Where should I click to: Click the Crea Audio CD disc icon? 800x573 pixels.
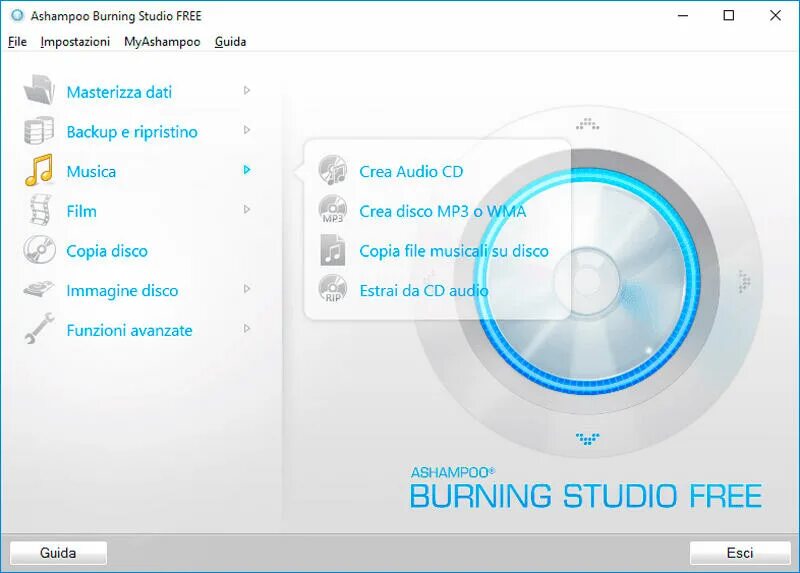(333, 170)
